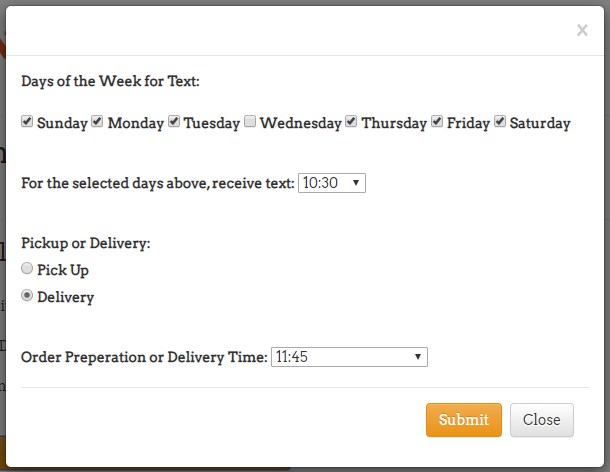Image resolution: width=610 pixels, height=472 pixels.
Task: Select the Pick Up radio button
Action: click(x=27, y=268)
